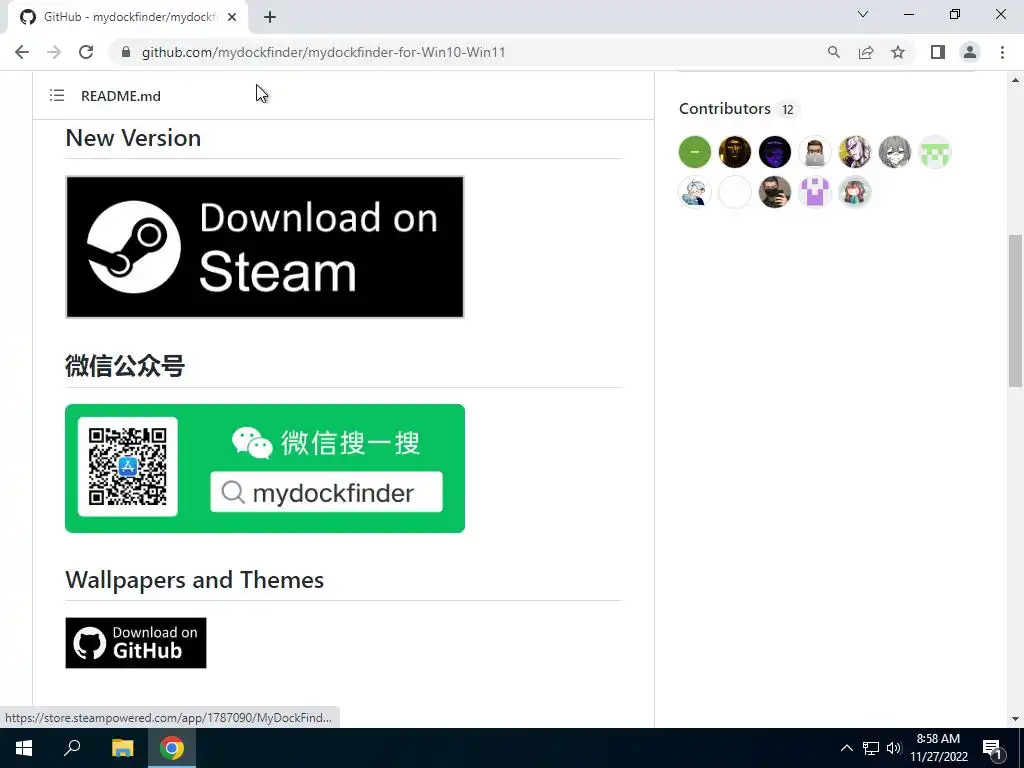Open the brown-haired girl contributor avatar
Image resolution: width=1024 pixels, height=768 pixels.
[854, 192]
